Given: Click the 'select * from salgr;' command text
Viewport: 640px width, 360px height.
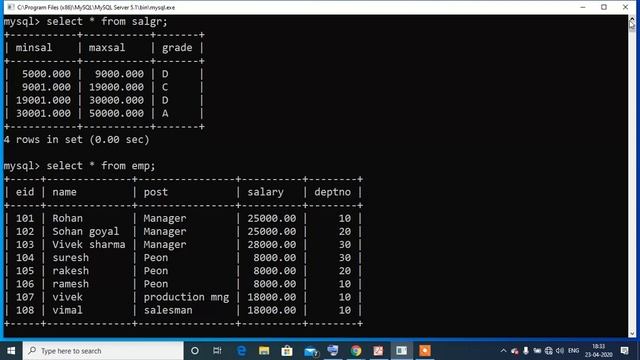Looking at the screenshot, I should click(x=107, y=22).
